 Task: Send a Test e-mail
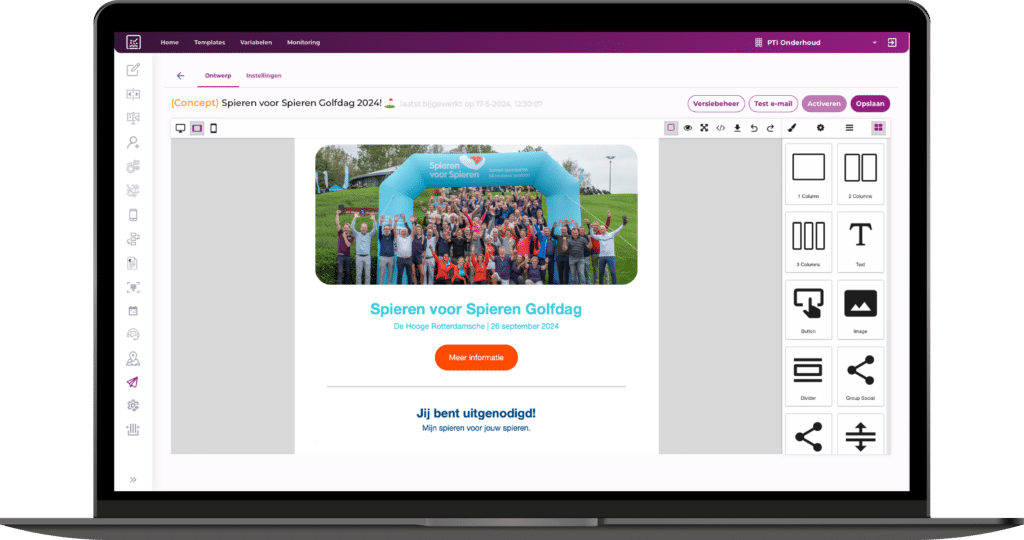pyautogui.click(x=773, y=104)
